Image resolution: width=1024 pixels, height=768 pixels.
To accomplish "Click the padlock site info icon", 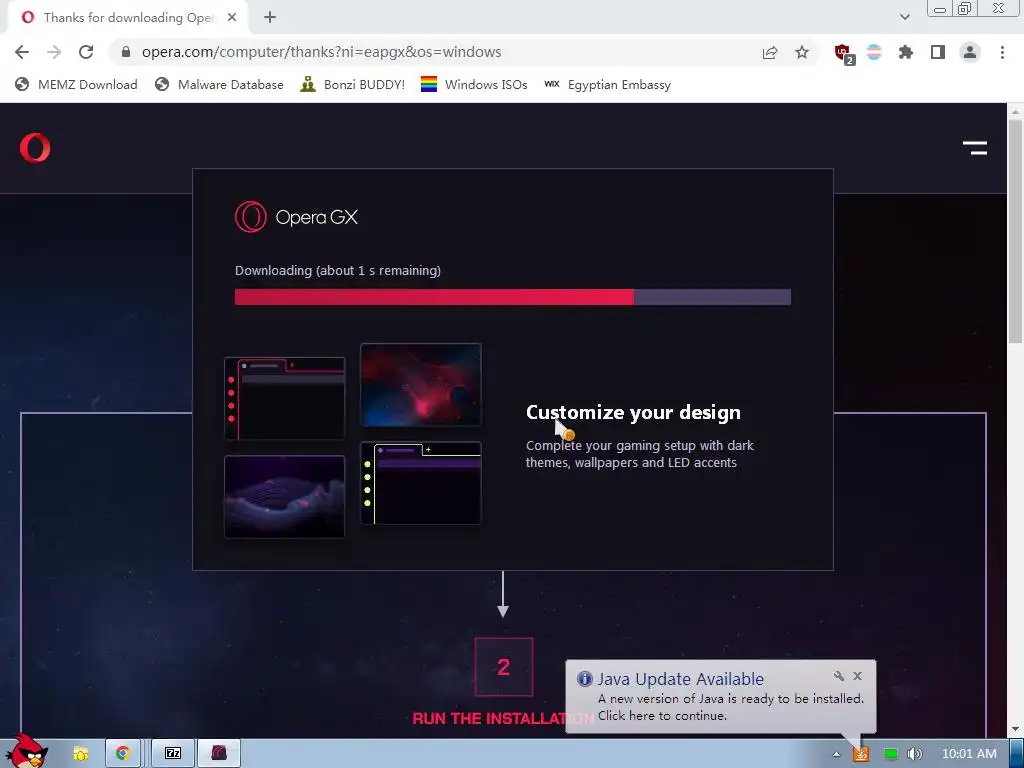I will pos(126,52).
